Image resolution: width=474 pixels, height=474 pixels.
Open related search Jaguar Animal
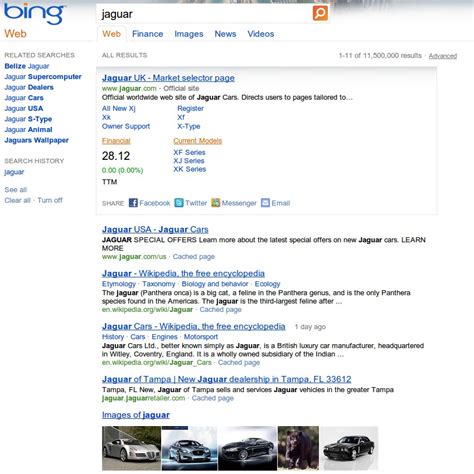pyautogui.click(x=28, y=130)
